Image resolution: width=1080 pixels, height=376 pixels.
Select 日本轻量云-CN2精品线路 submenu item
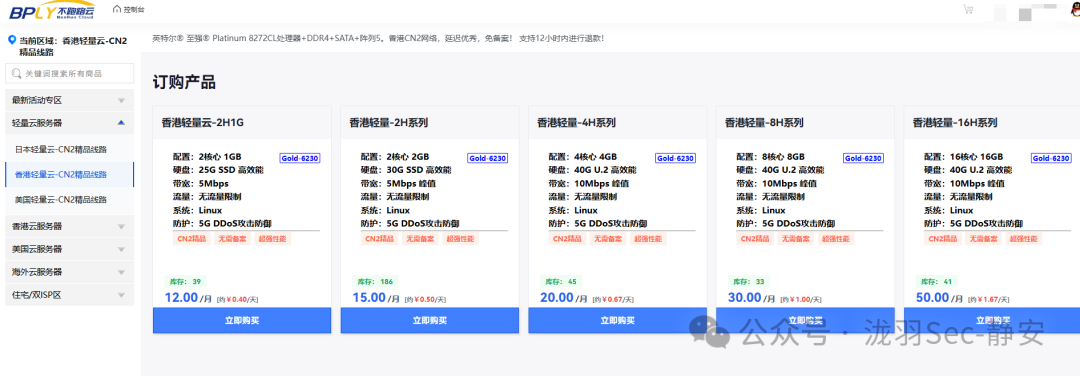pyautogui.click(x=69, y=149)
